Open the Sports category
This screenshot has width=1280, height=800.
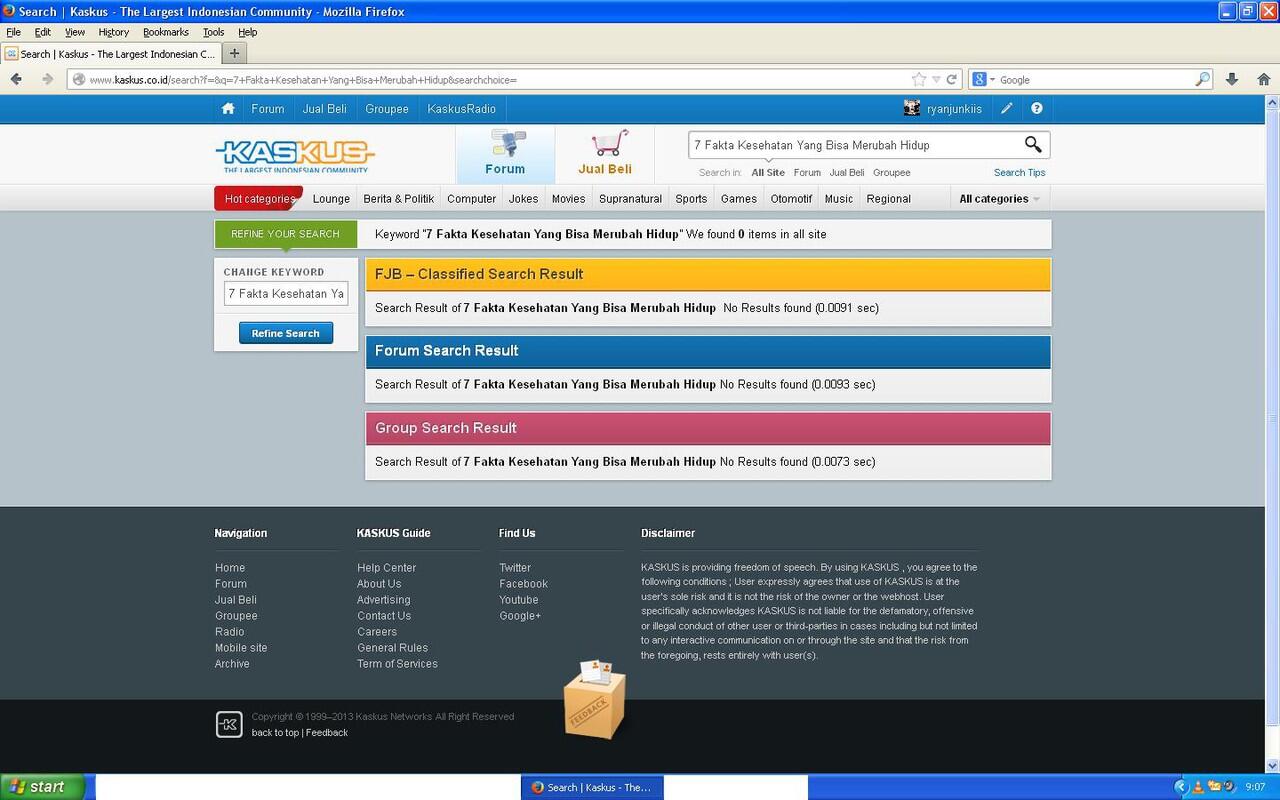point(691,199)
